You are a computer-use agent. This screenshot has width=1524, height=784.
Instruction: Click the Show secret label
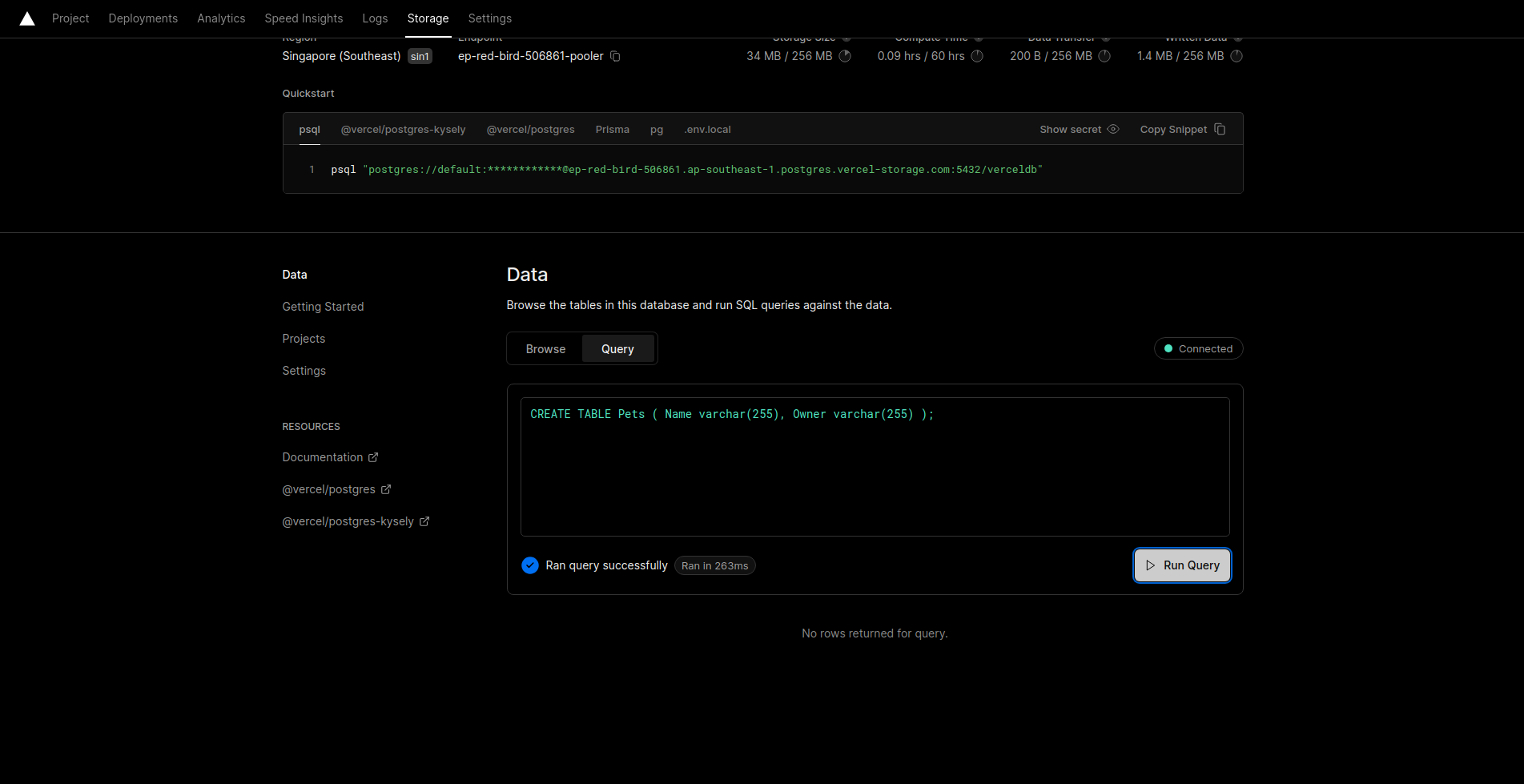(1070, 130)
